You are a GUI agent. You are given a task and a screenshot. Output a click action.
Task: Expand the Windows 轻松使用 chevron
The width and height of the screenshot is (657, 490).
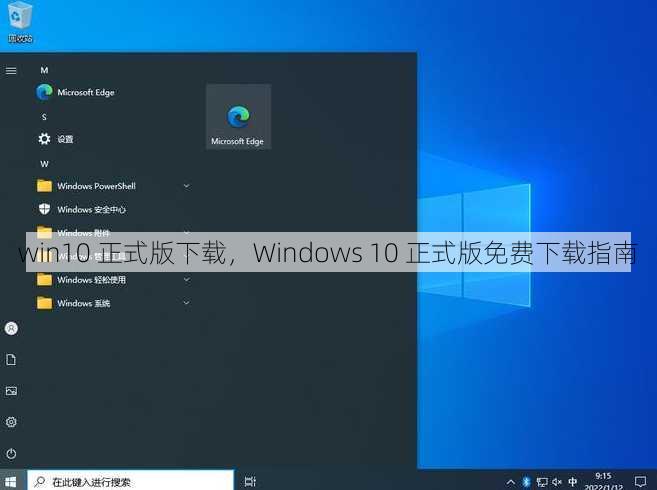tap(186, 280)
